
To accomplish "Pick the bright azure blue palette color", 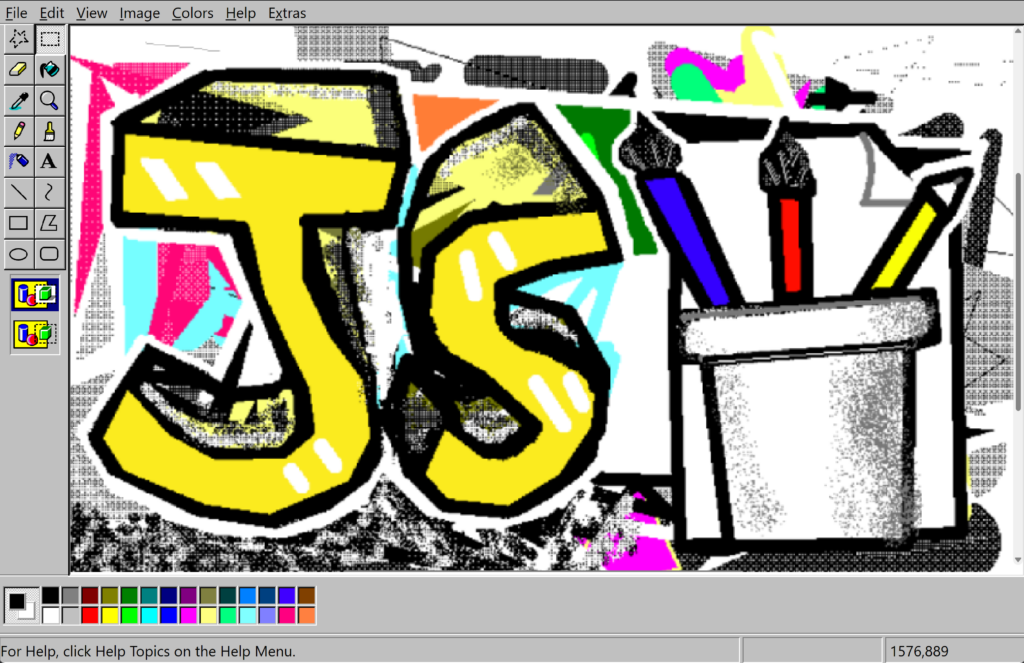I will click(x=248, y=595).
